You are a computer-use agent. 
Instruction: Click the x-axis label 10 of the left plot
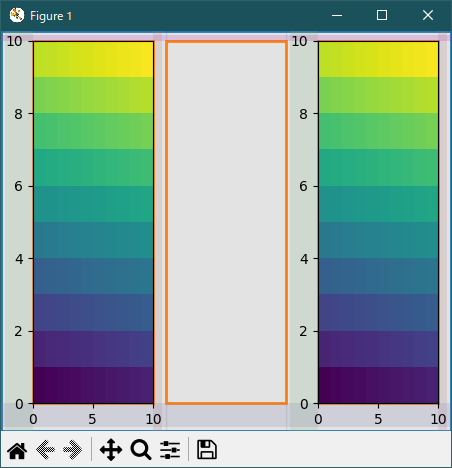153,419
